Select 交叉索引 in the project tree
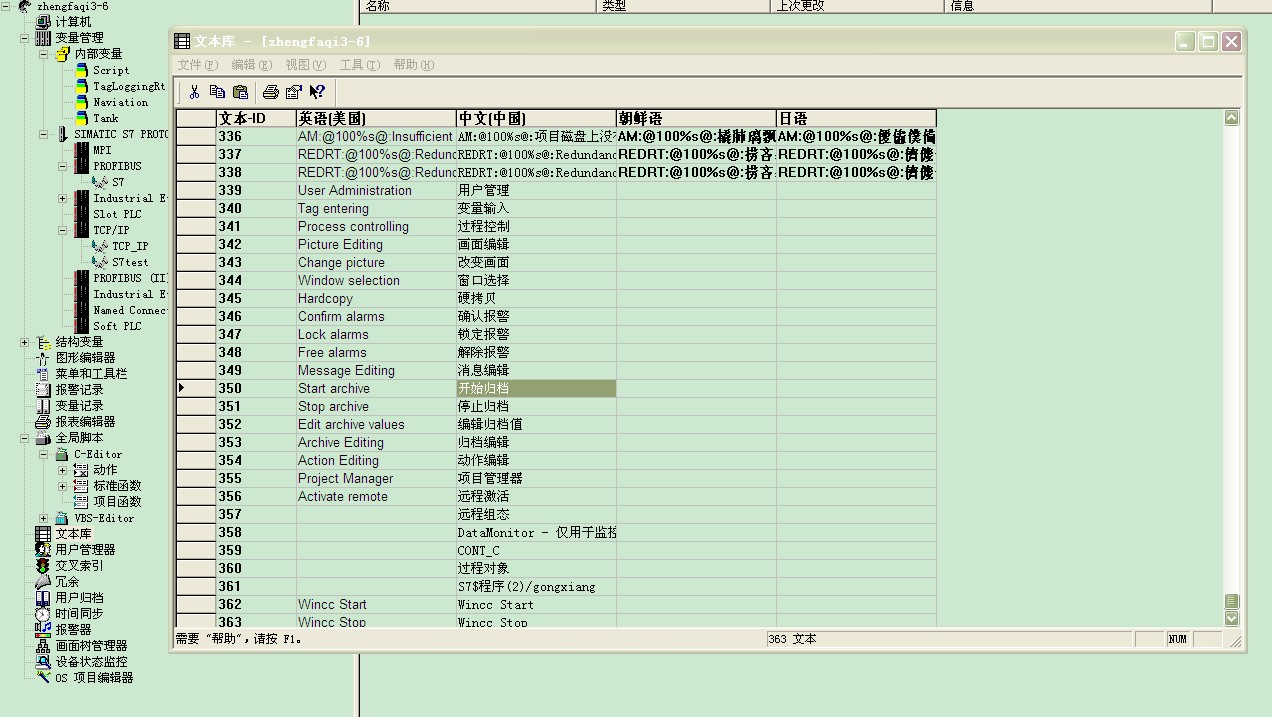Screen dimensions: 1272x717 (79, 565)
